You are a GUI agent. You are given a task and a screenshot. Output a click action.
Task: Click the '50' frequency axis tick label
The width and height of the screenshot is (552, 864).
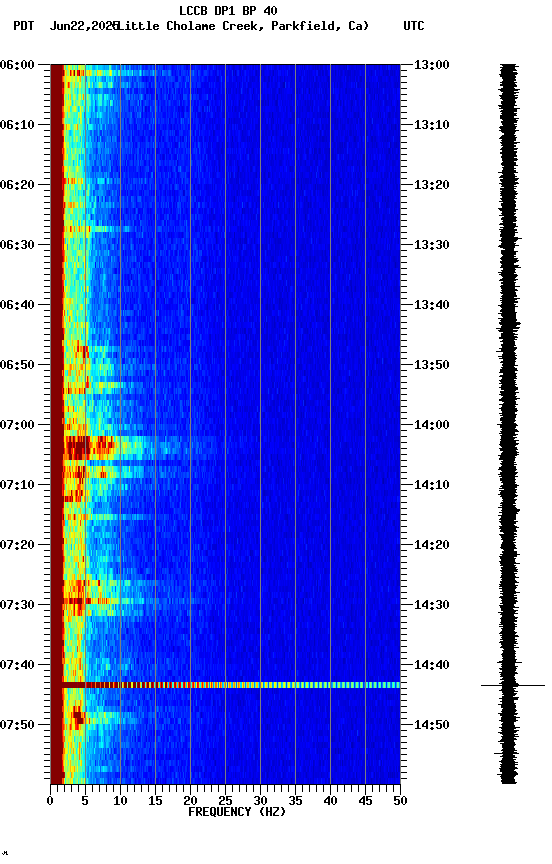point(400,801)
